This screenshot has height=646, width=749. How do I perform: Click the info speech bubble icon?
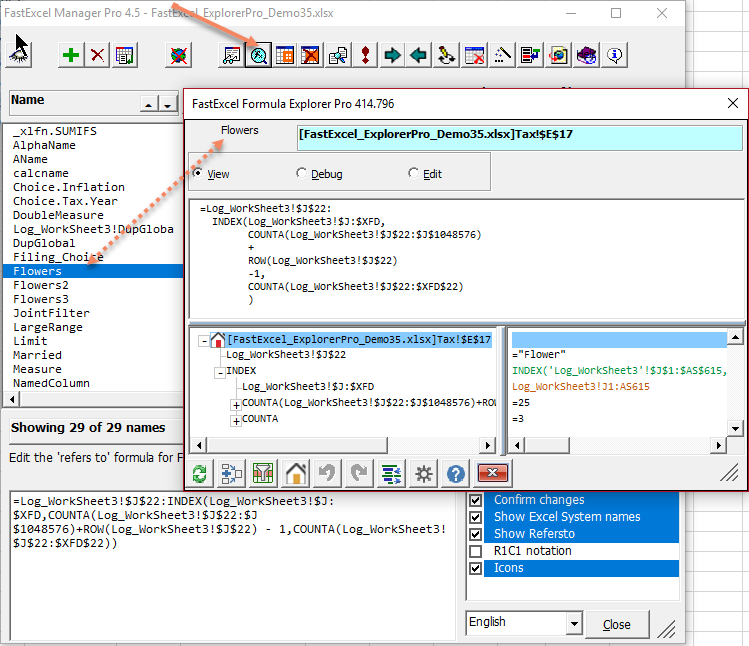coord(614,55)
